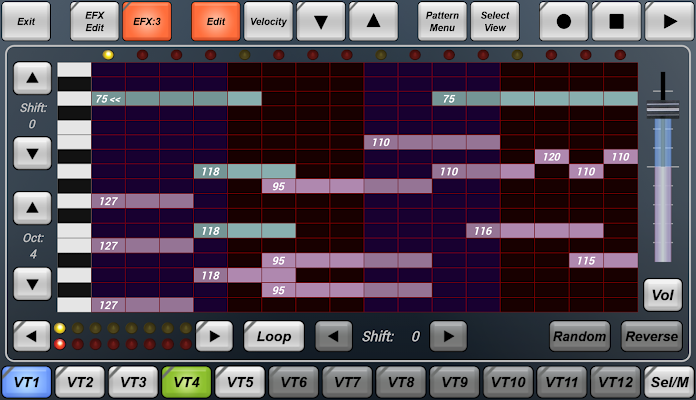
Task: Toggle the Loop button
Action: pos(274,337)
